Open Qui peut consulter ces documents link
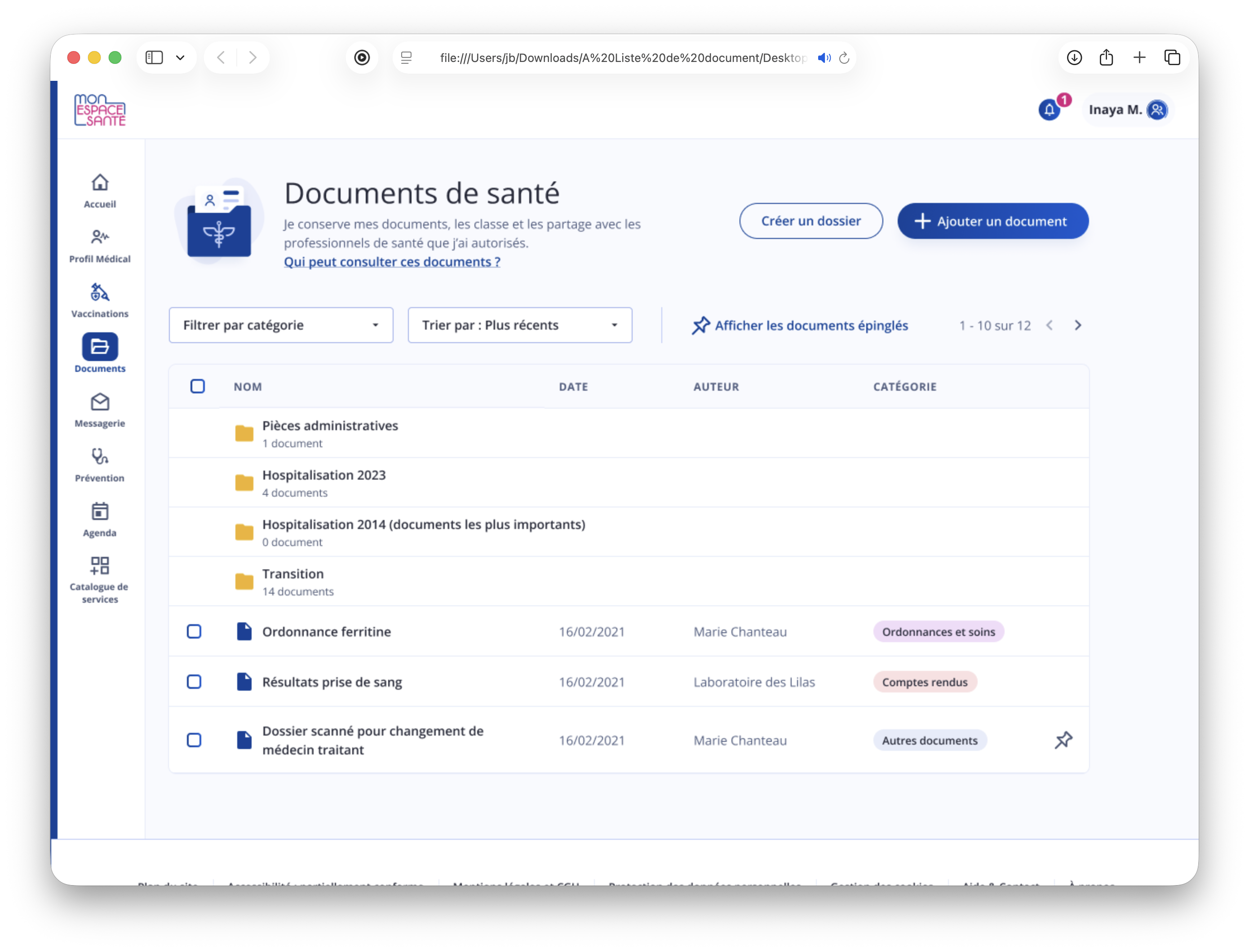Screen dimensions: 1249x952 coord(392,262)
